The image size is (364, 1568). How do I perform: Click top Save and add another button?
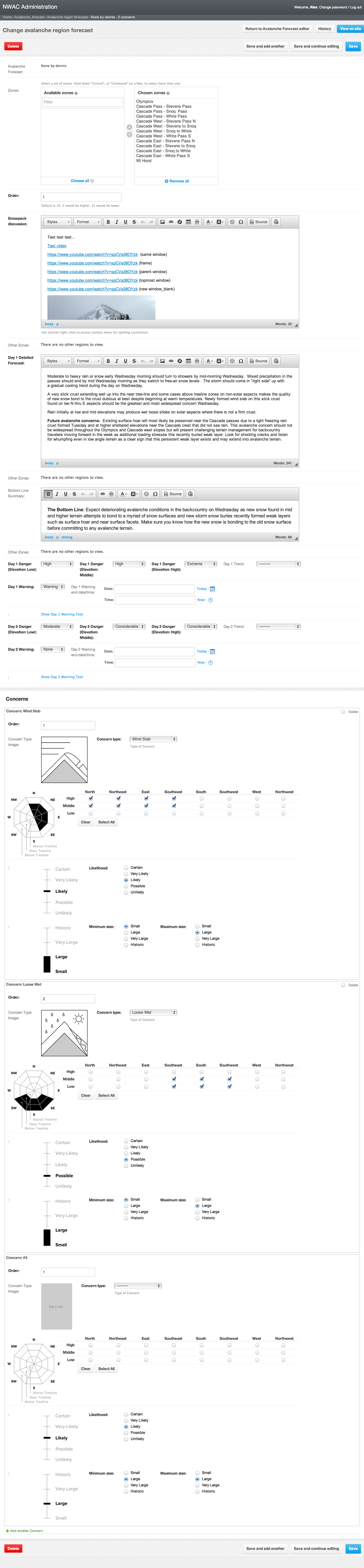pos(265,46)
